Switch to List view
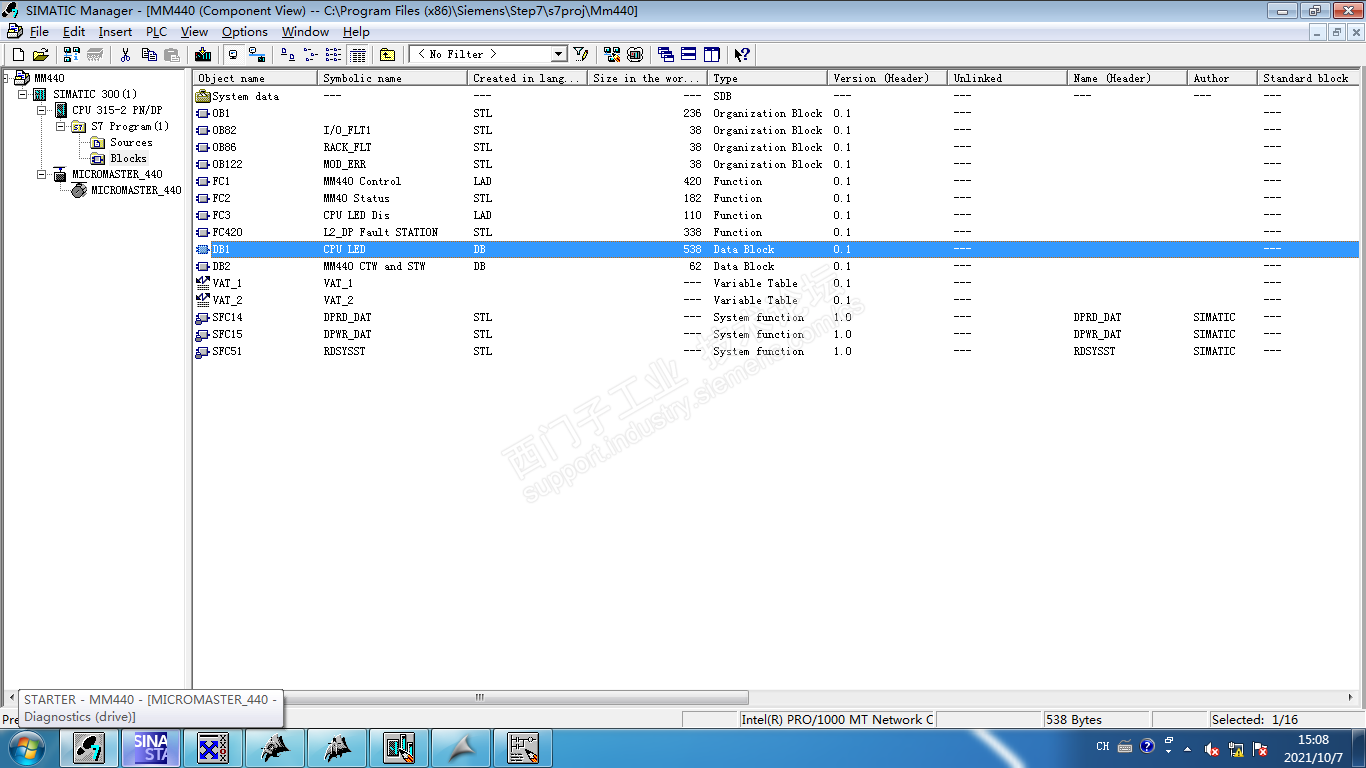1366x768 pixels. tap(334, 54)
